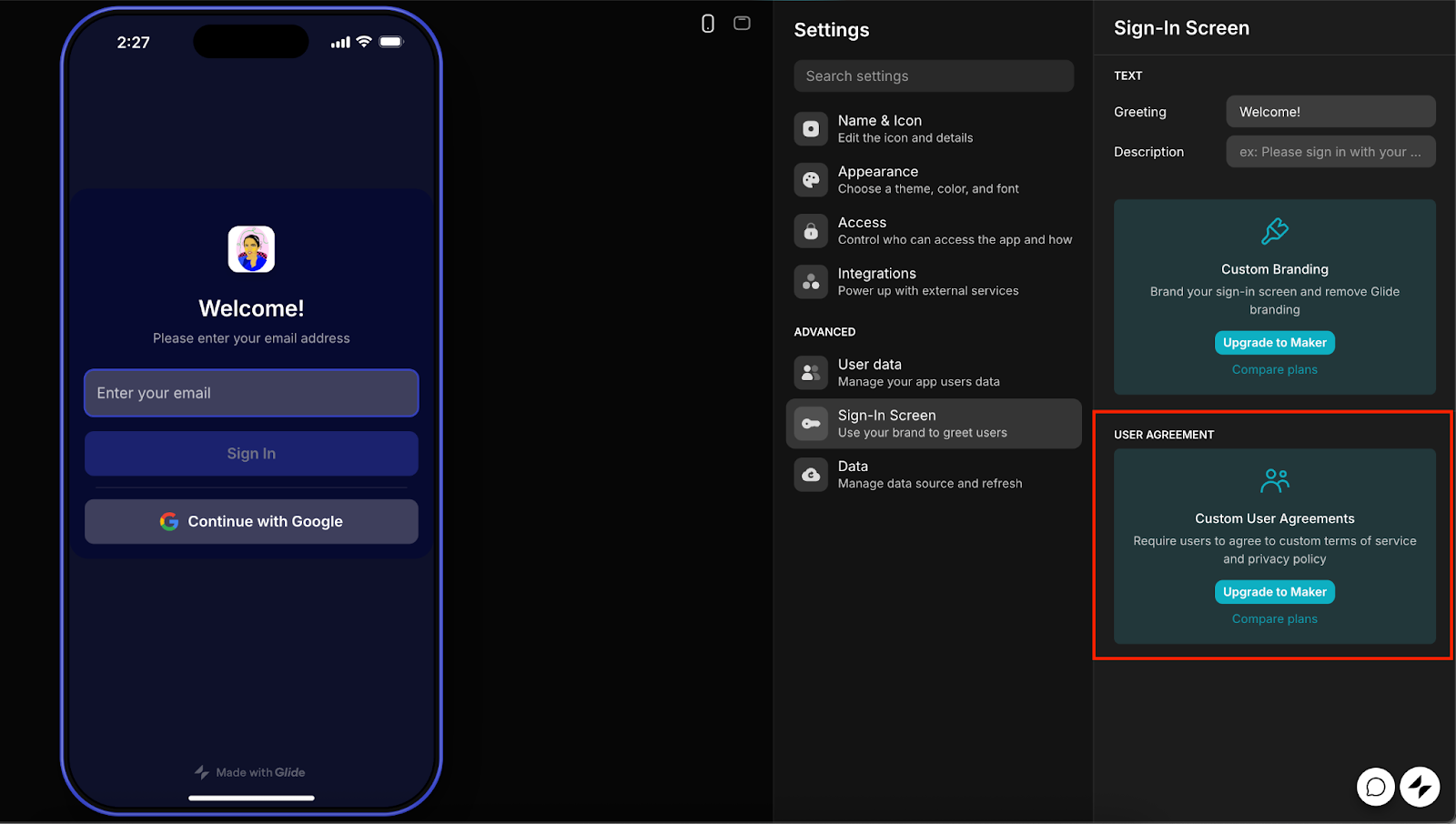Open Compare plans link under Custom Branding

click(x=1274, y=369)
